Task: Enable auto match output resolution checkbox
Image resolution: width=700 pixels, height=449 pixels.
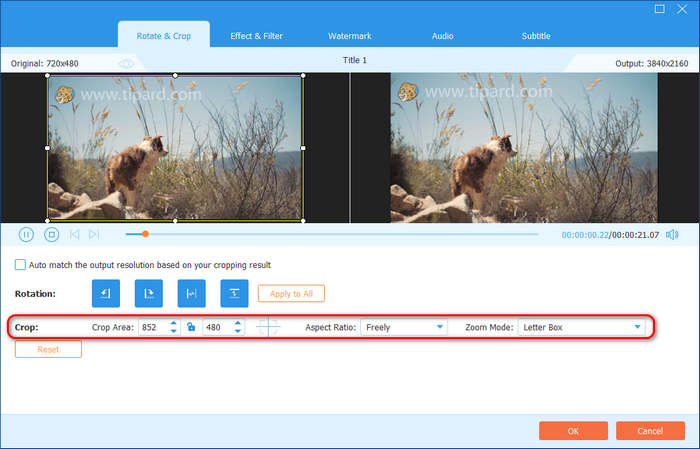Action: 20,265
